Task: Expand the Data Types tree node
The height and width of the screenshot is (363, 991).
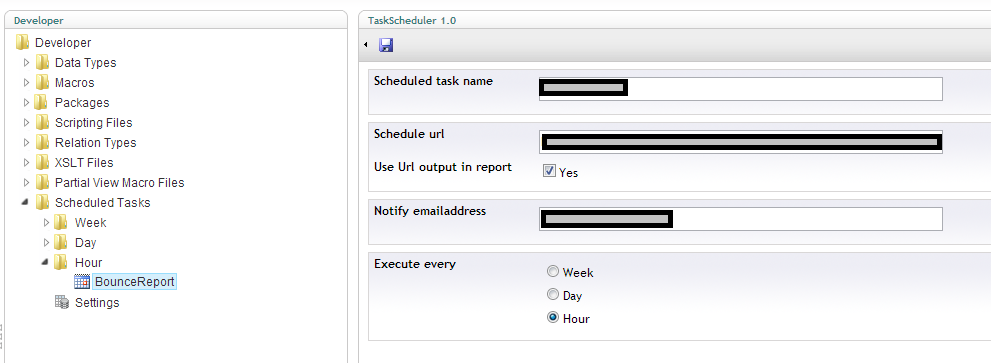Action: 27,63
